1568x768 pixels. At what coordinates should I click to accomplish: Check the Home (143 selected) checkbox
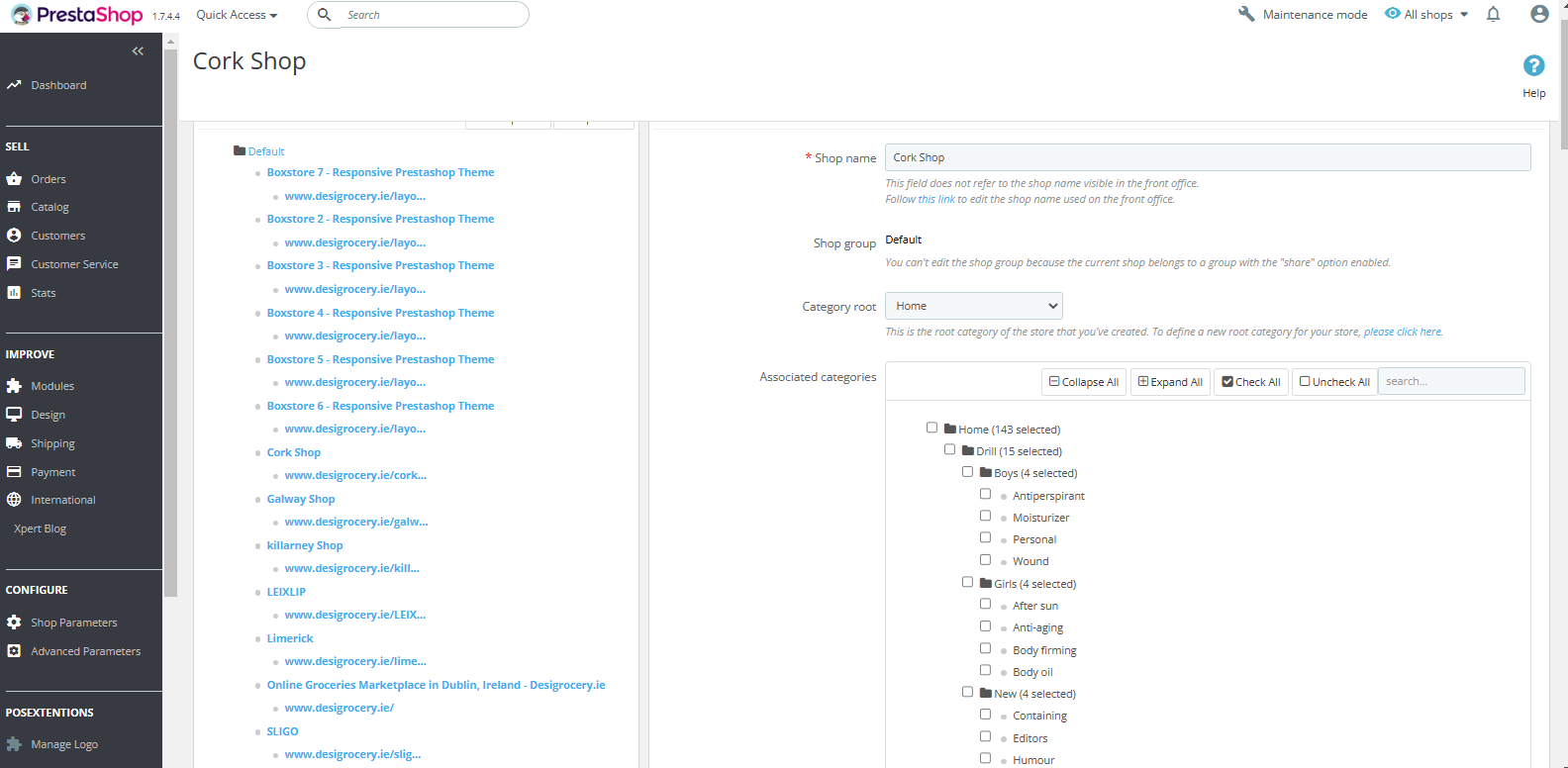(x=931, y=428)
